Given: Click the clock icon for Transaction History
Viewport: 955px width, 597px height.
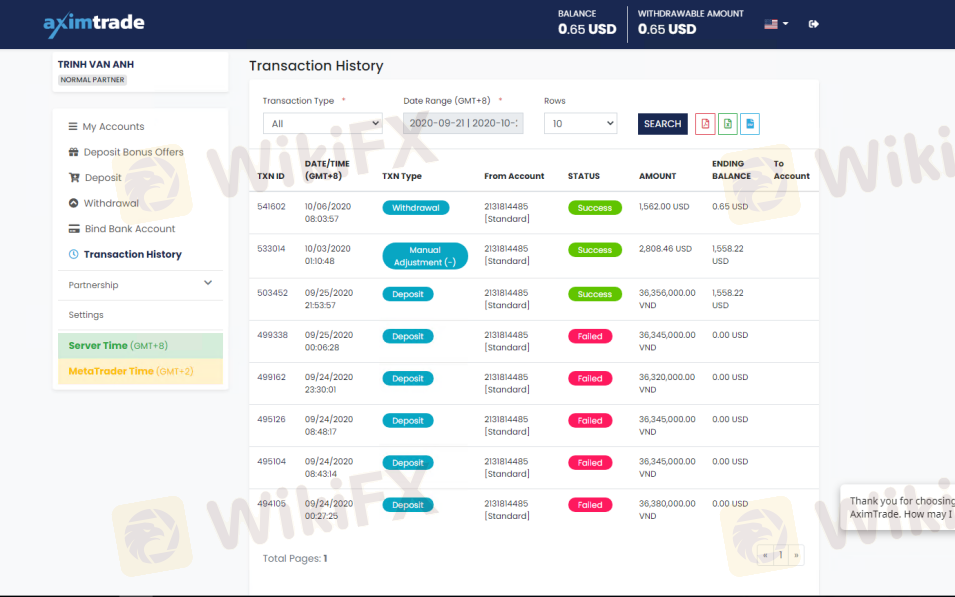Looking at the screenshot, I should coord(74,254).
